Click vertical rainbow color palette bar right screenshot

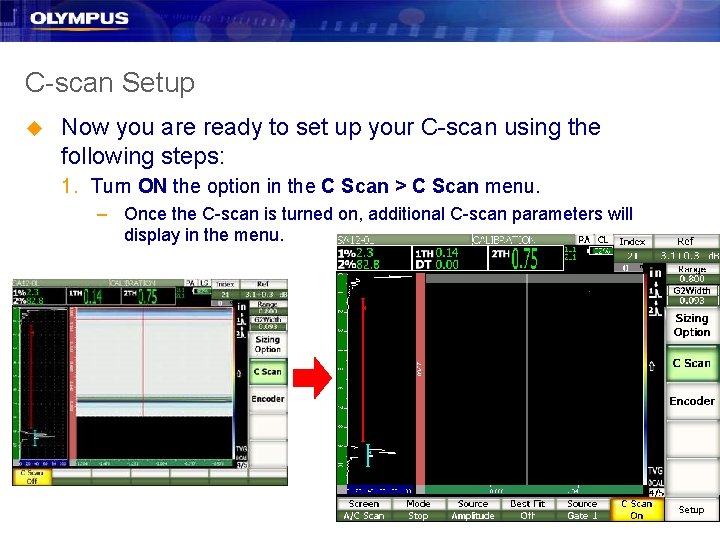[645, 381]
